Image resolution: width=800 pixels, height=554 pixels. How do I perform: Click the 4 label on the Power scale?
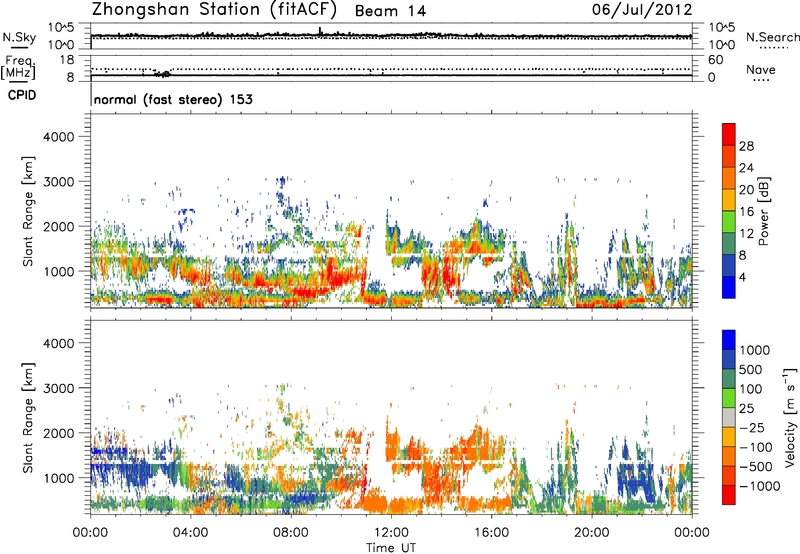coord(743,277)
